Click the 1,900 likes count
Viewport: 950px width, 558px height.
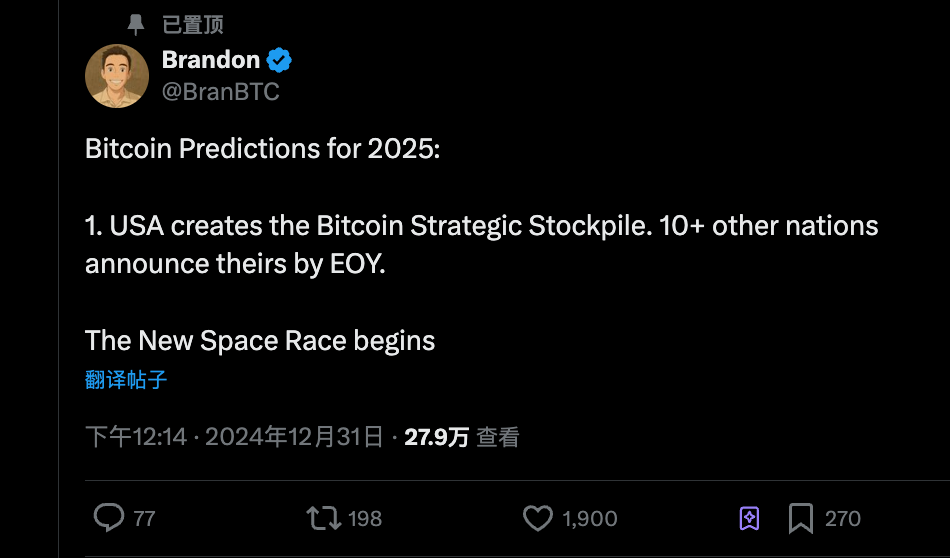tap(589, 518)
